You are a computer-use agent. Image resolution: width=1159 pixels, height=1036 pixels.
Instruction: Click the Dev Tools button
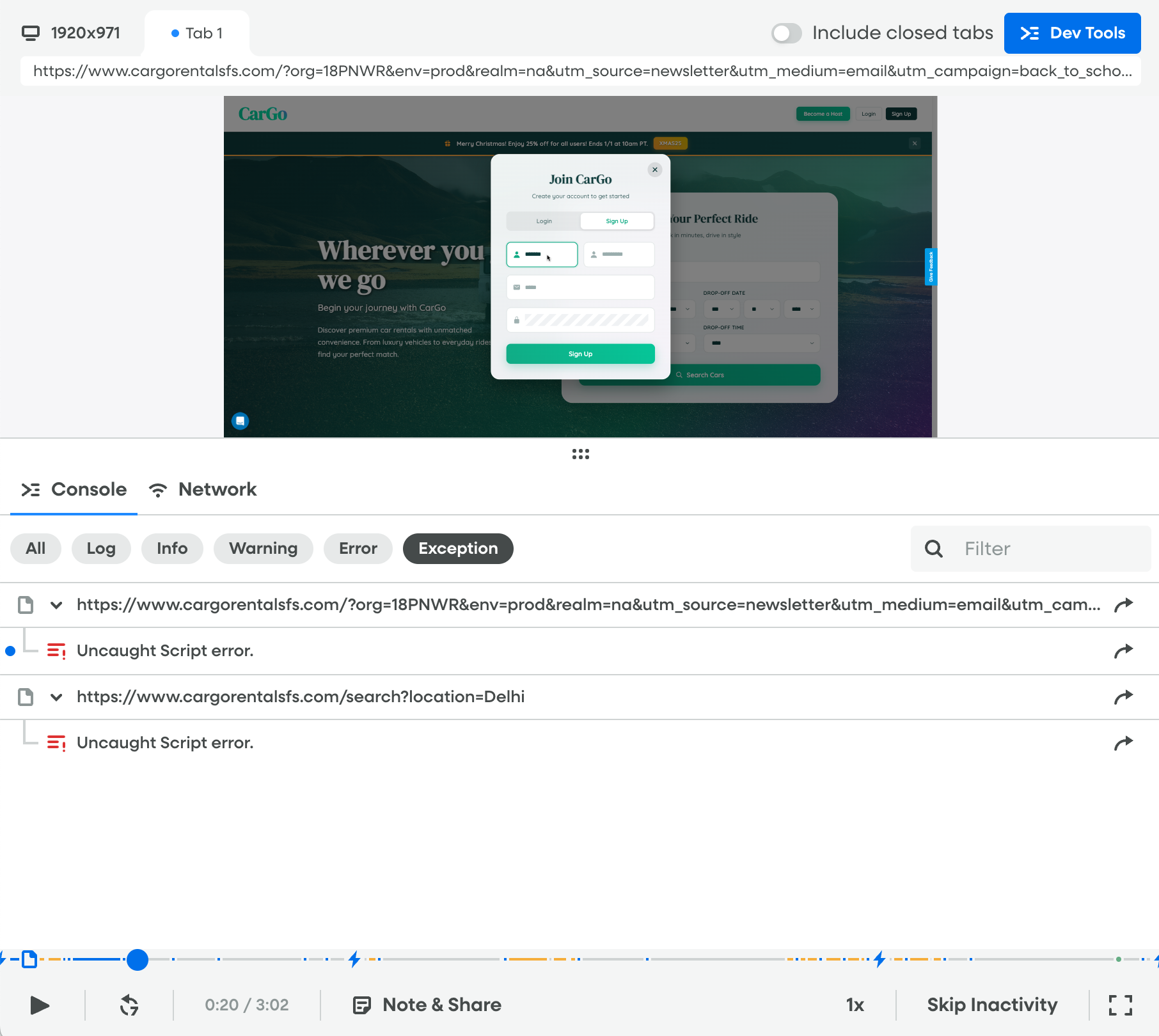(x=1072, y=33)
